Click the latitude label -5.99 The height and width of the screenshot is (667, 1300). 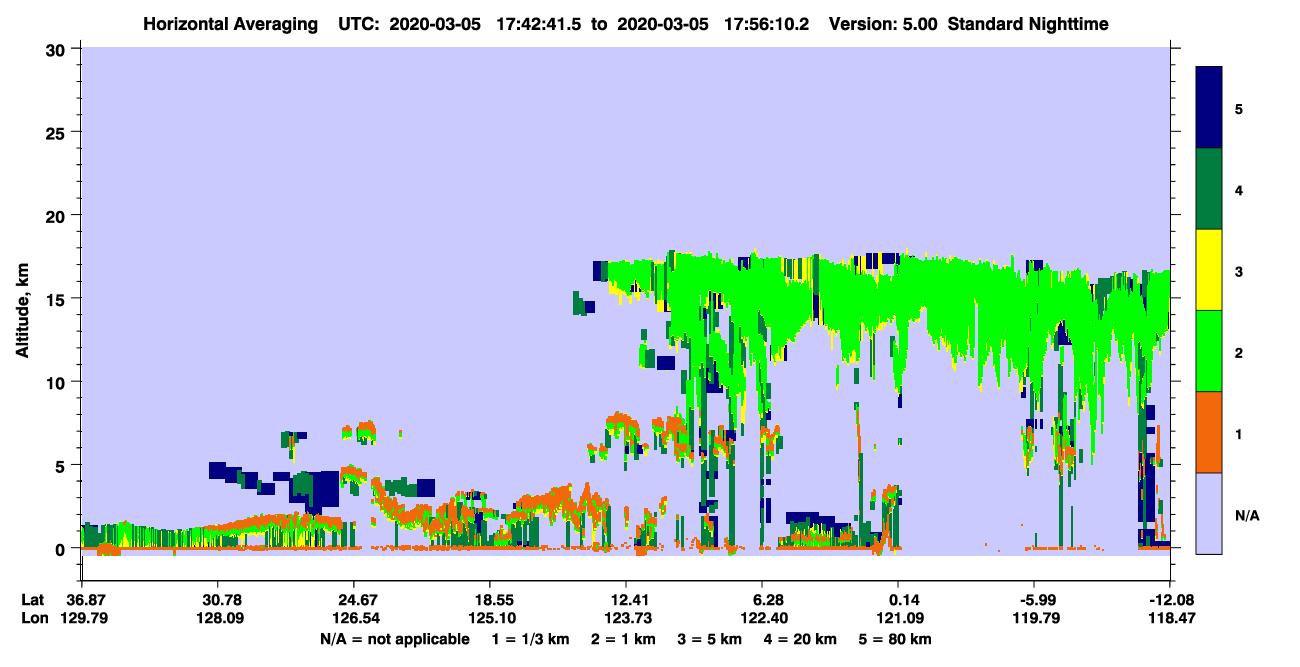[x=1034, y=600]
